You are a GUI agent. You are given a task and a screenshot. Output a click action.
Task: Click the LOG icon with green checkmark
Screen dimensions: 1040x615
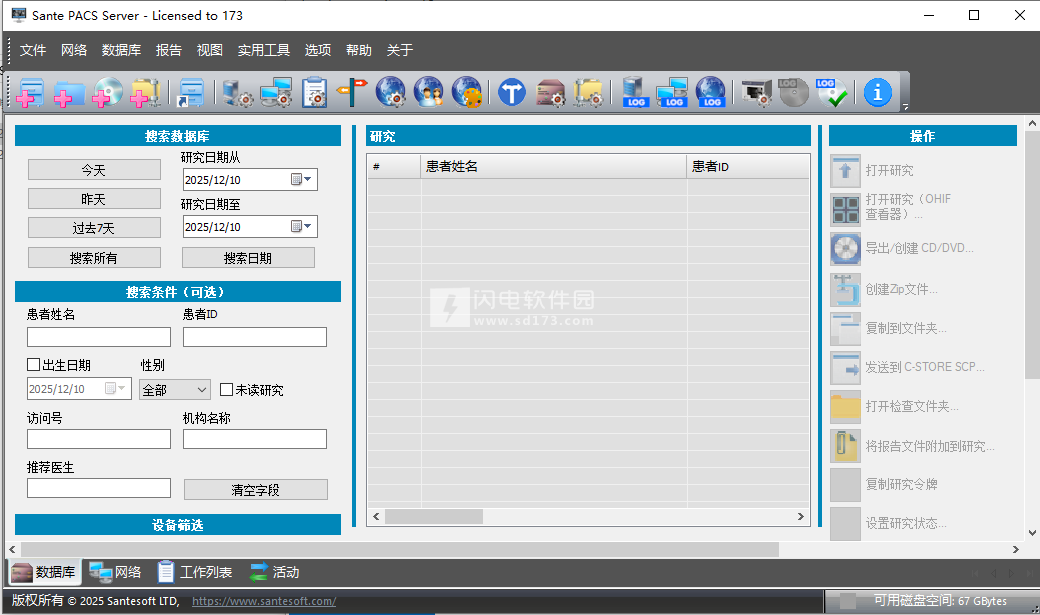point(831,92)
